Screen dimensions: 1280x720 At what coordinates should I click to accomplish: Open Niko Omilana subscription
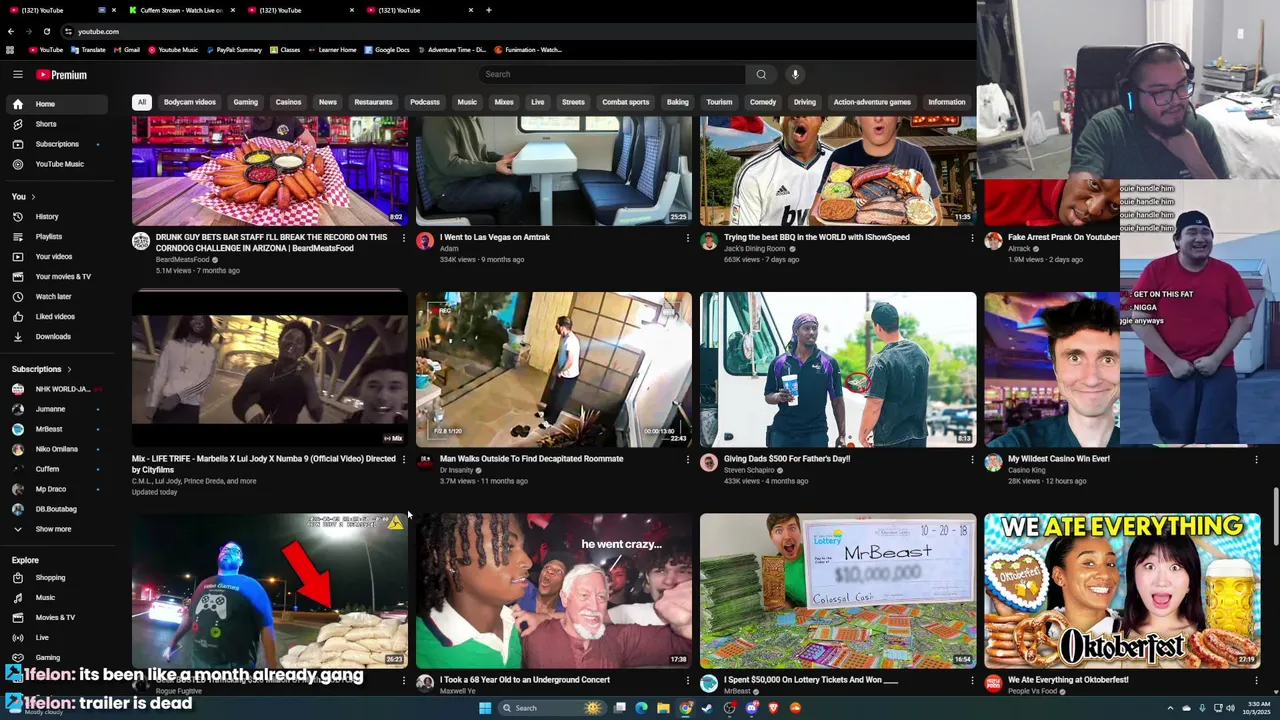pyautogui.click(x=56, y=449)
